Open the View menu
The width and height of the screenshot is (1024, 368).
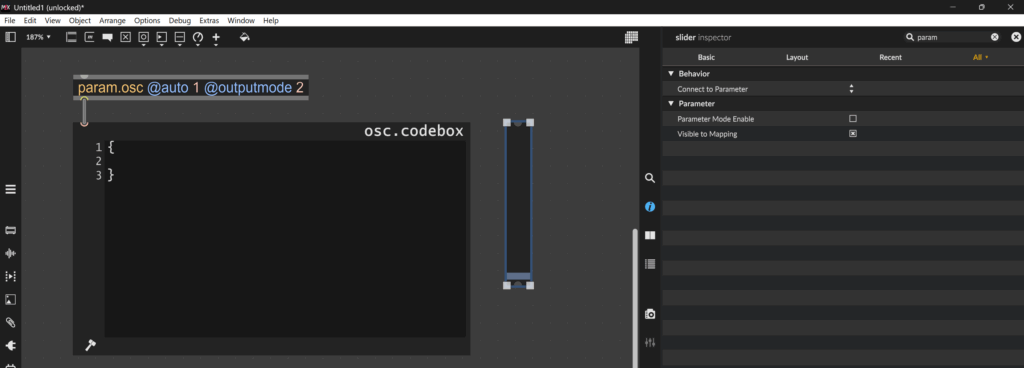52,20
